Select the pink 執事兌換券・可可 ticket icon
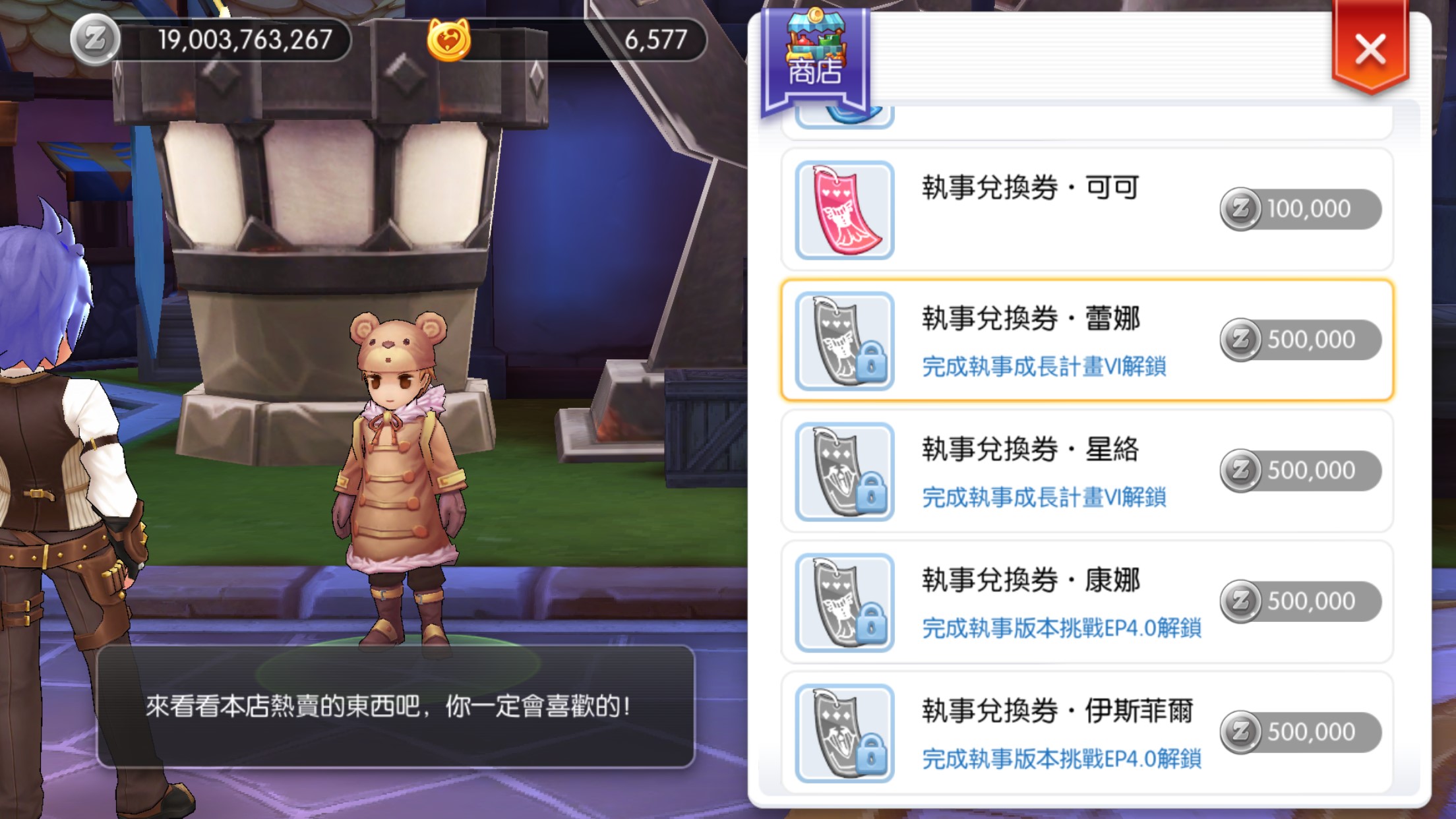 tap(845, 210)
